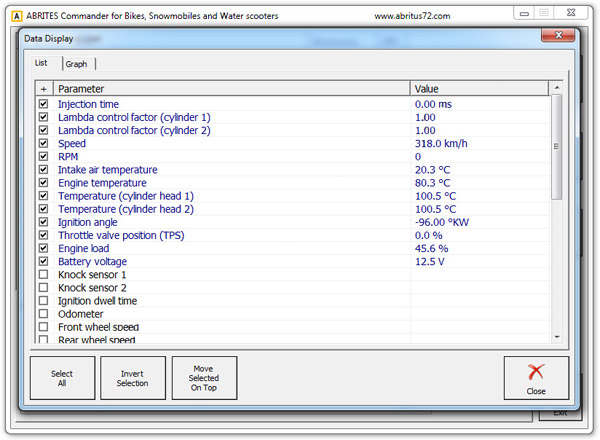This screenshot has height=440, width=600.
Task: Click the 12.5 V battery value
Action: [x=430, y=262]
